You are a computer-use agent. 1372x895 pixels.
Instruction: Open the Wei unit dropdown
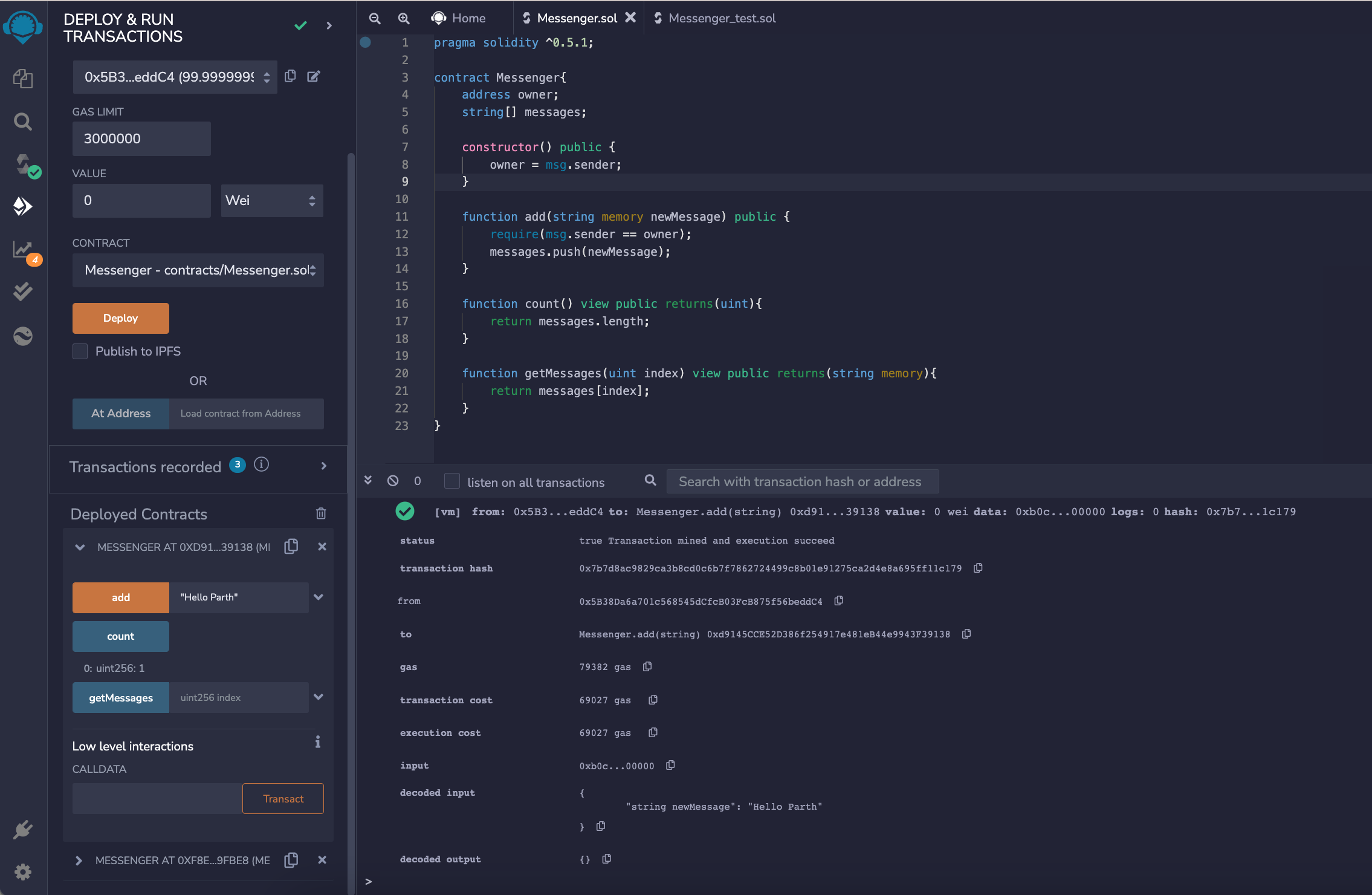pyautogui.click(x=271, y=200)
